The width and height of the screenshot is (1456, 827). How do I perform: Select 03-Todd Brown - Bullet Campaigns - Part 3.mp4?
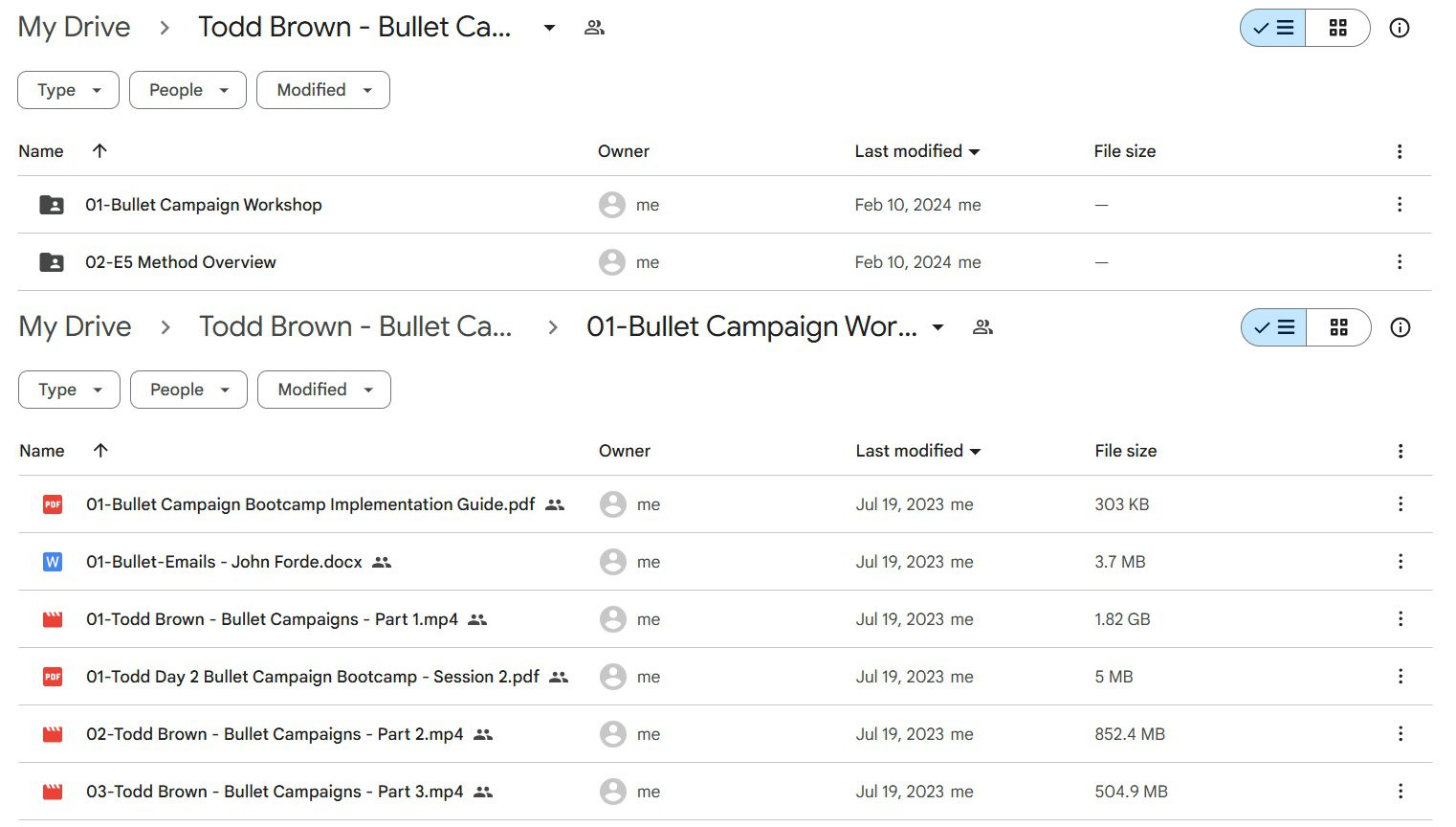pos(275,792)
